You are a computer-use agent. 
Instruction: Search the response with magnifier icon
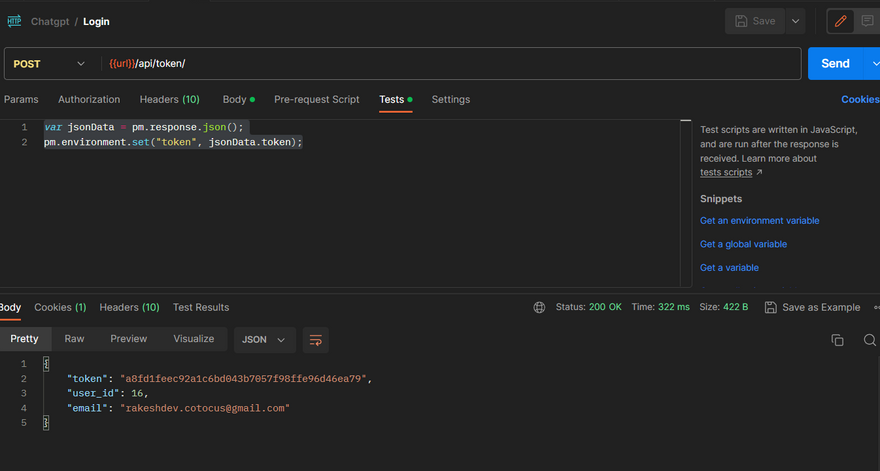869,340
